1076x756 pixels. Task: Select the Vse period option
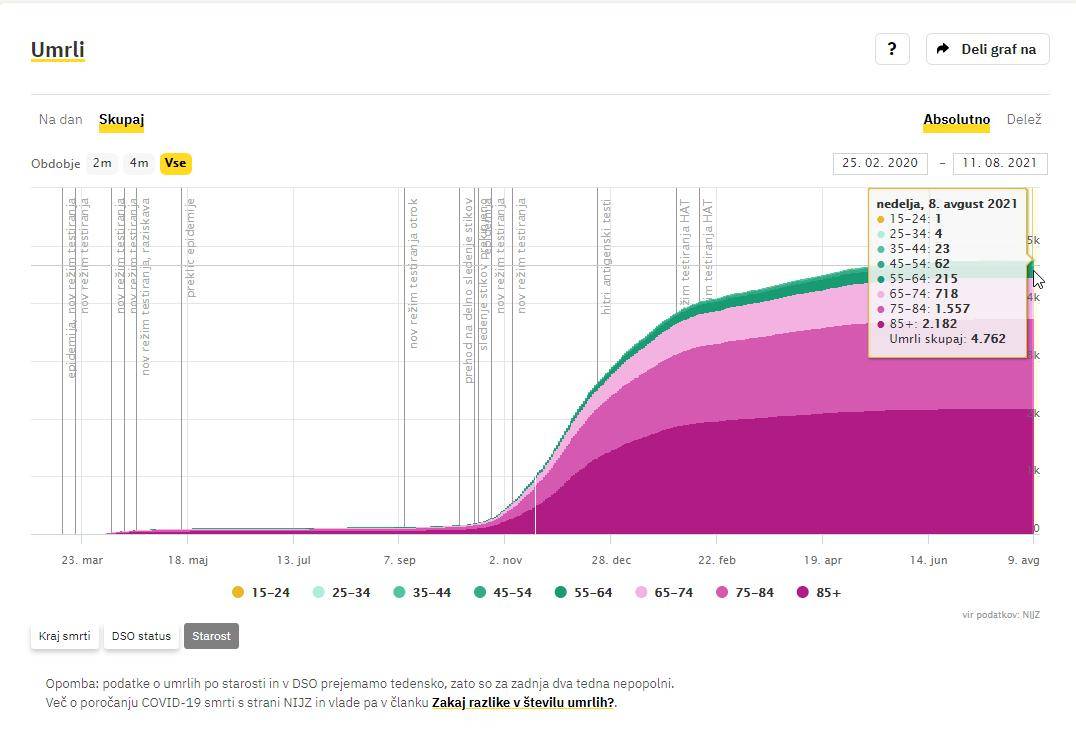(x=176, y=163)
